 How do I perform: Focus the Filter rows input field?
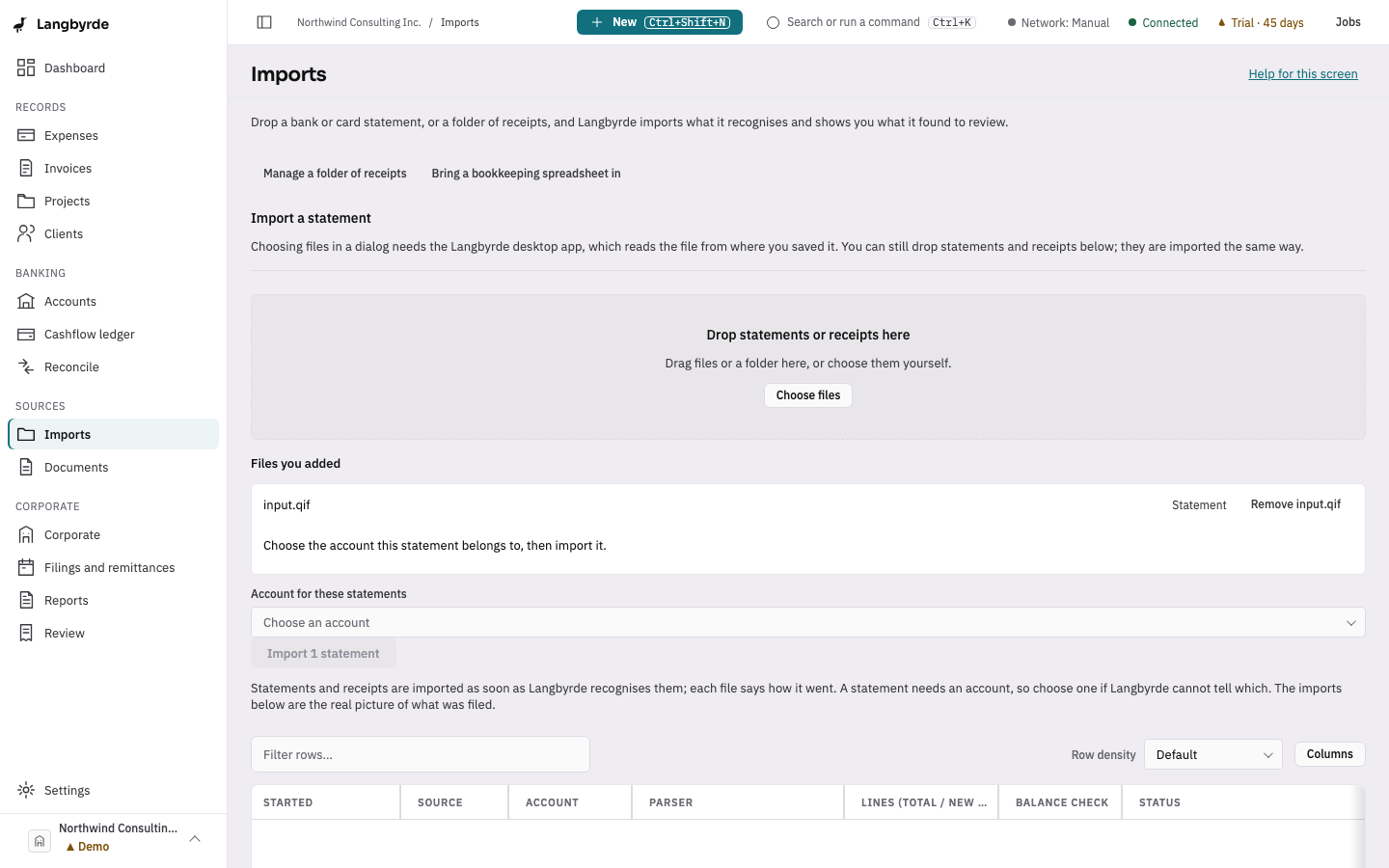coord(421,754)
